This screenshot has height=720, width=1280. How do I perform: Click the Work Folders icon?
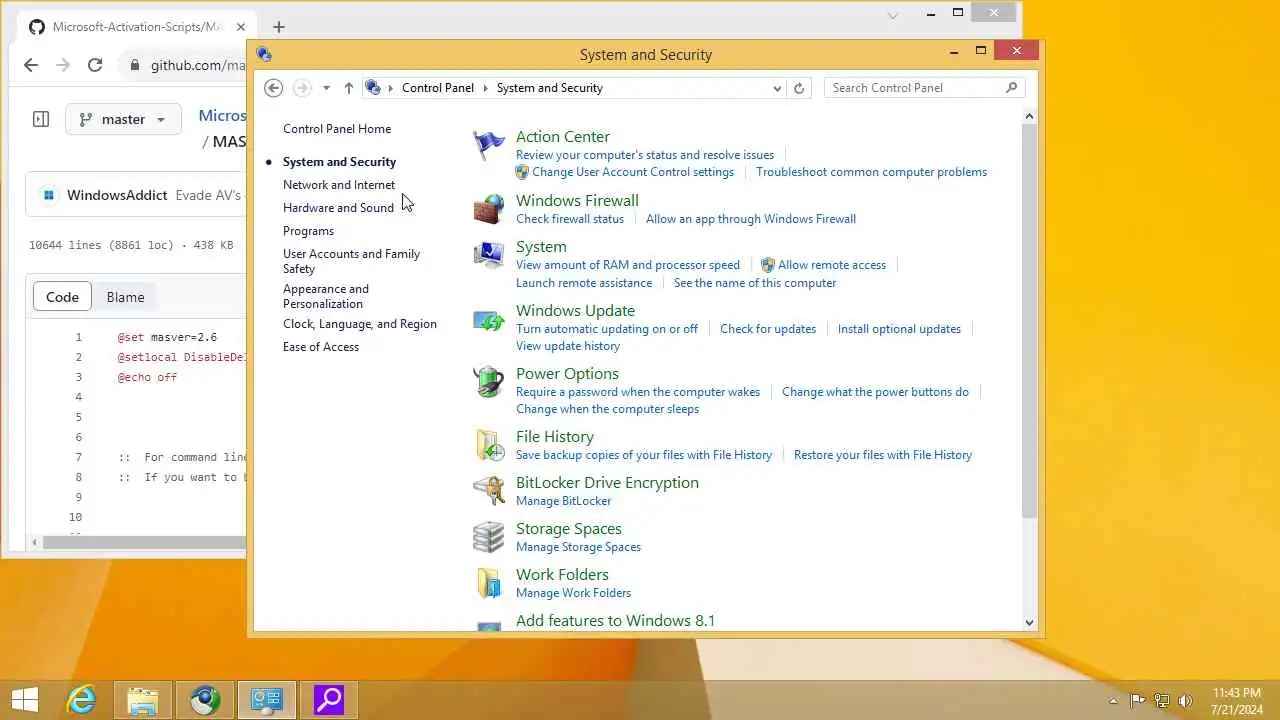coord(489,583)
